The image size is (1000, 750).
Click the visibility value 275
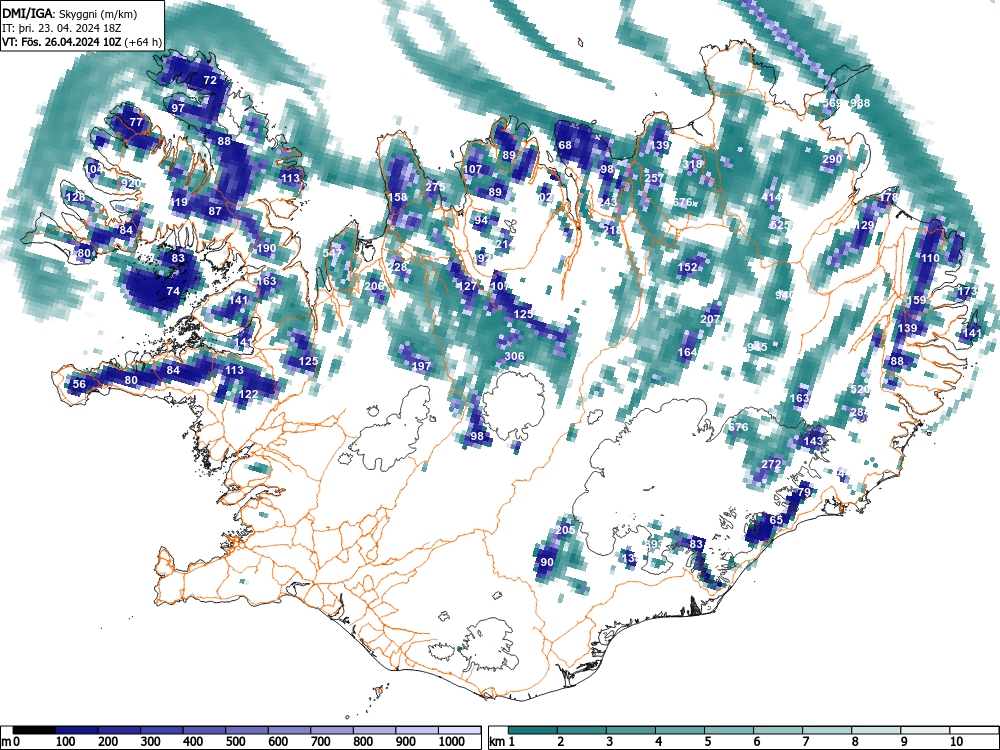435,187
